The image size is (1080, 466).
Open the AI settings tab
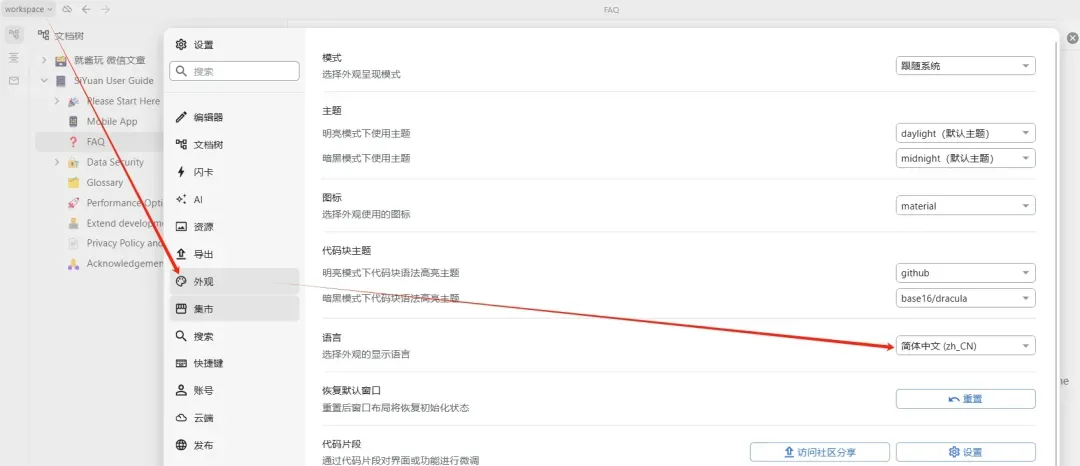(234, 200)
